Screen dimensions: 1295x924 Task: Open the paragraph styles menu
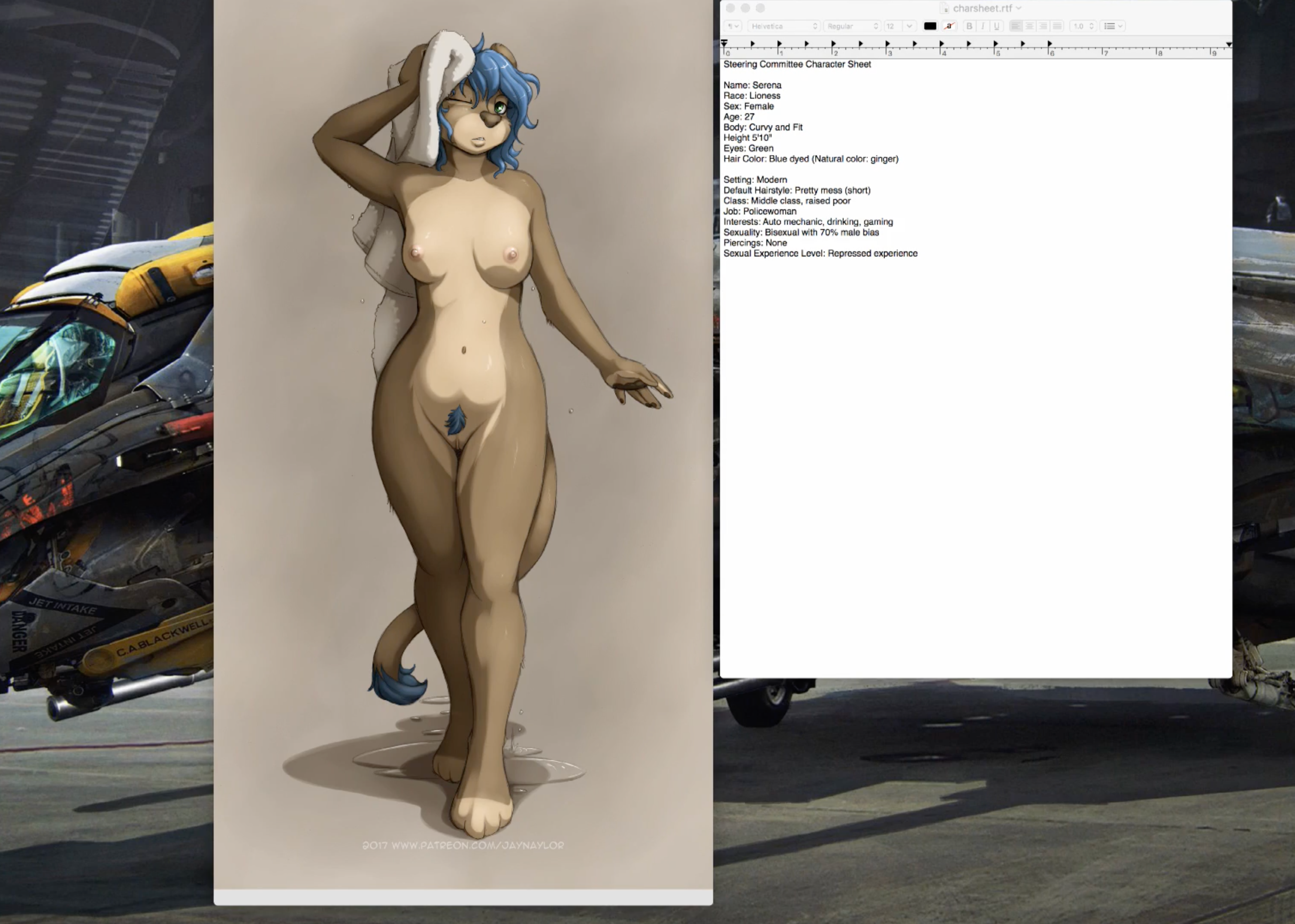point(733,26)
